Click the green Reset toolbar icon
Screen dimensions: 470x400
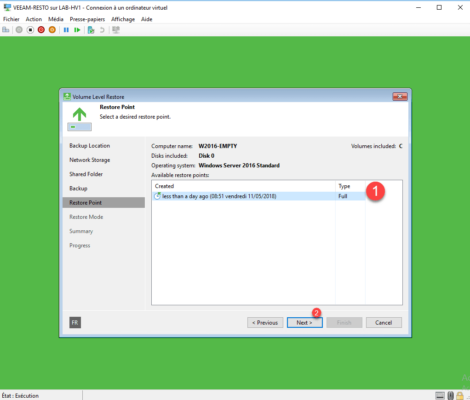tap(77, 30)
